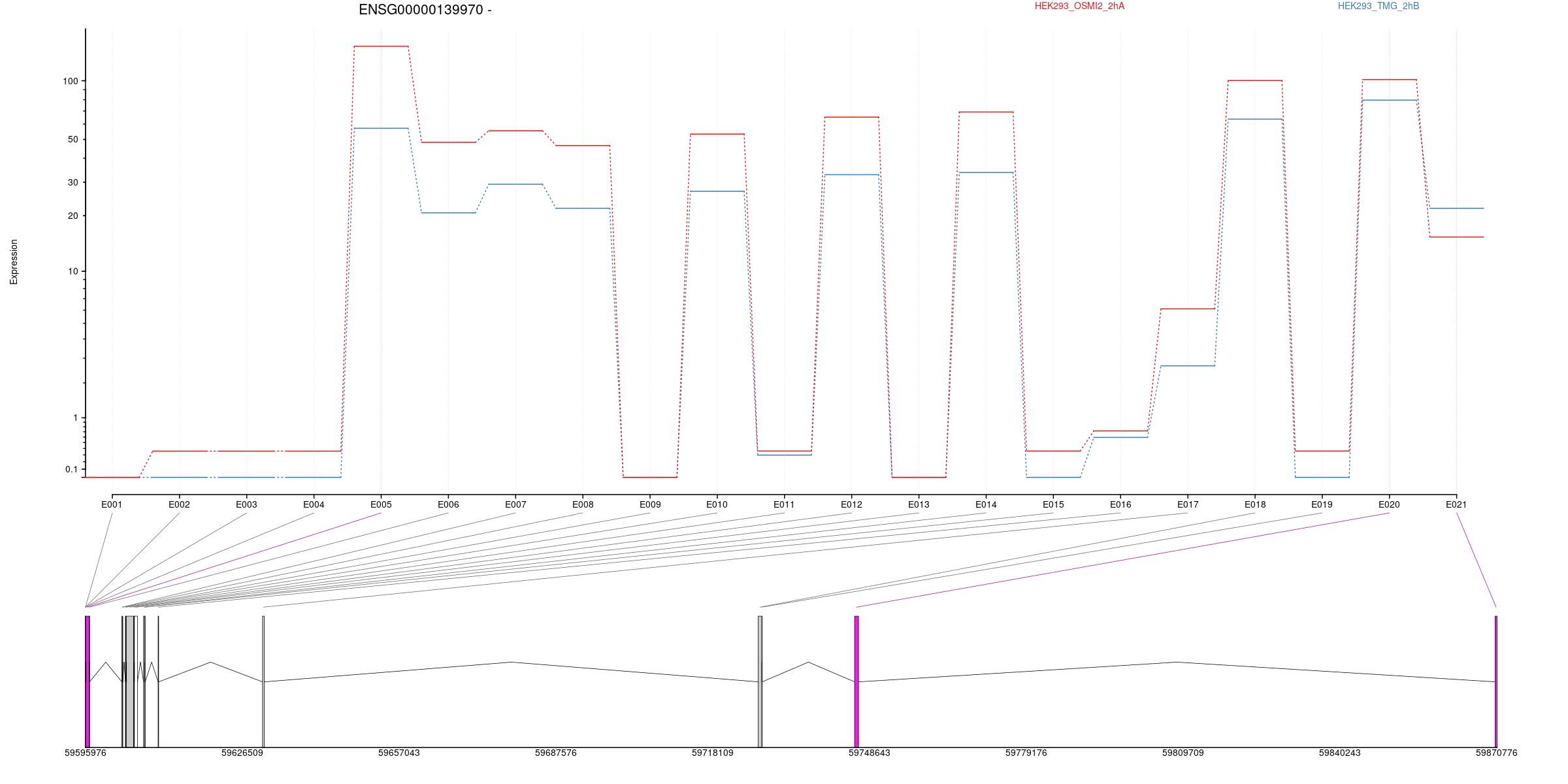The image size is (1568, 784).
Task: Select exon label E018
Action: tap(1255, 504)
